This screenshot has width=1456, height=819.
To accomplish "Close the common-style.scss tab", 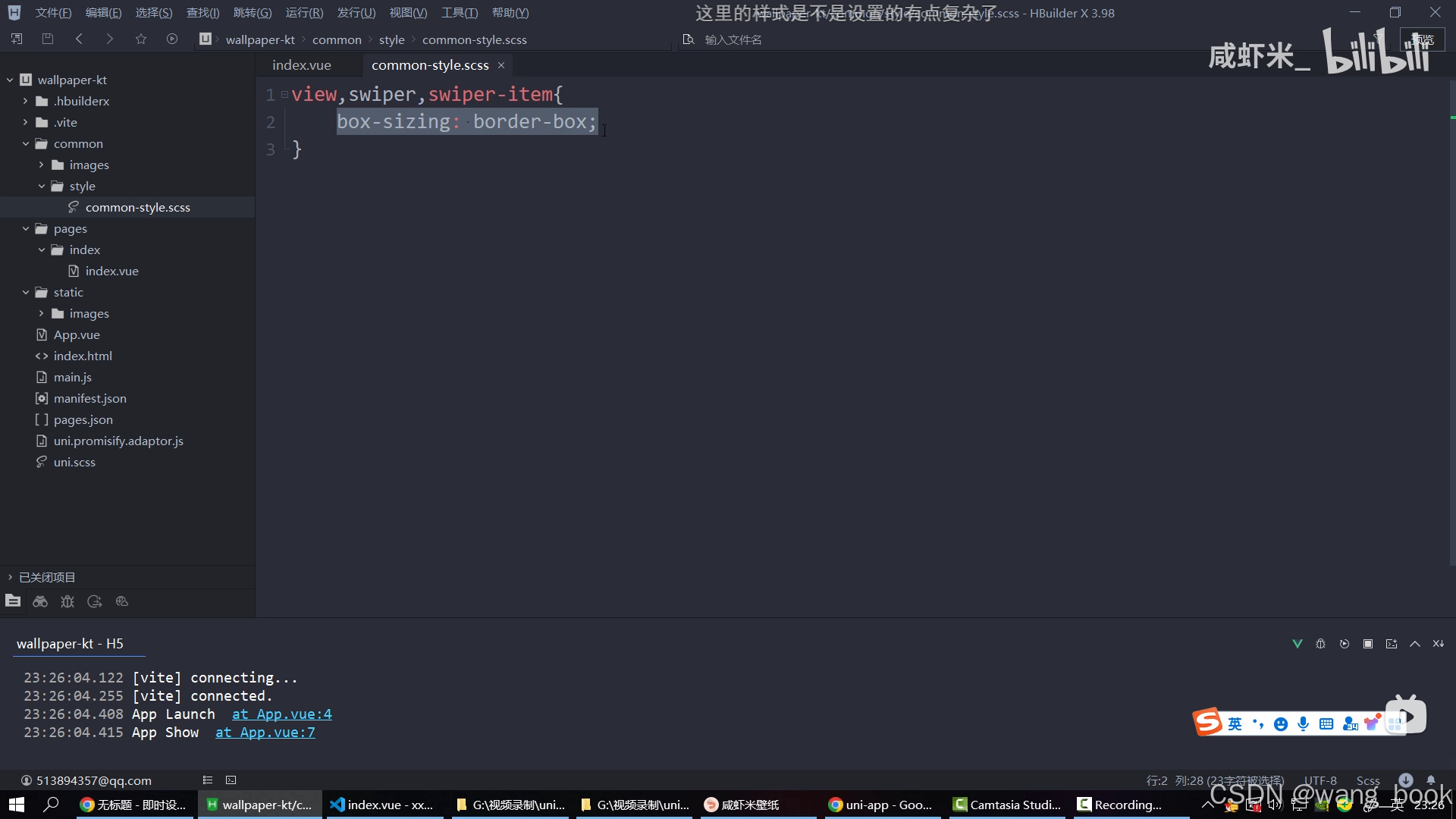I will coord(501,65).
